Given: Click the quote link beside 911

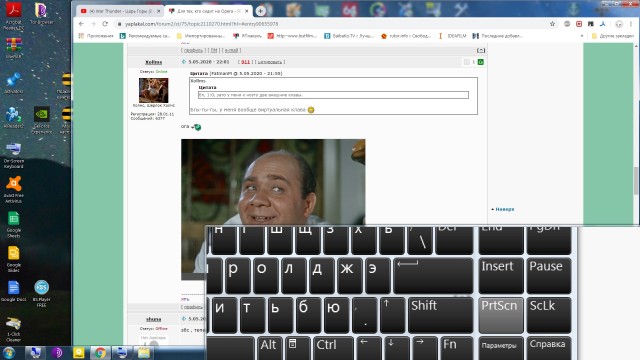Looking at the screenshot, I should click(270, 62).
